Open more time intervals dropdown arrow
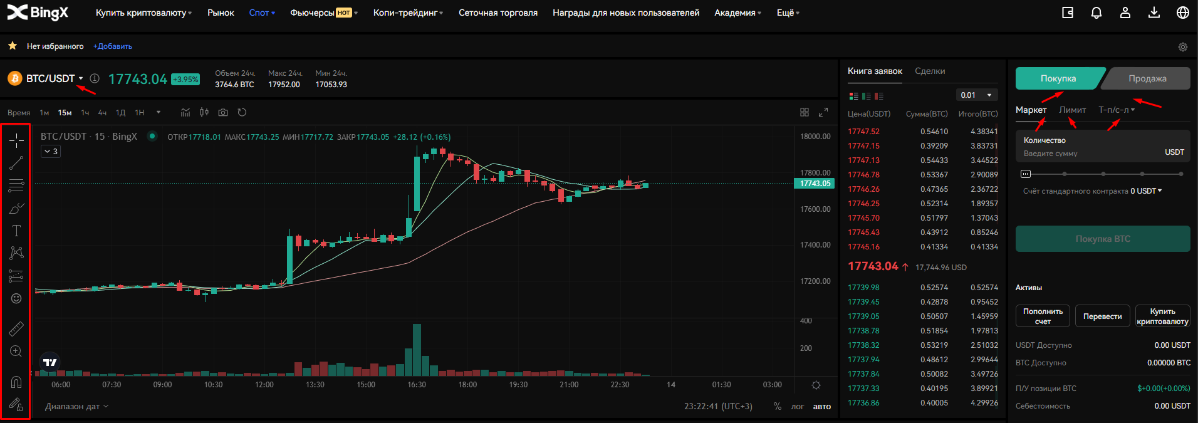 coord(158,112)
